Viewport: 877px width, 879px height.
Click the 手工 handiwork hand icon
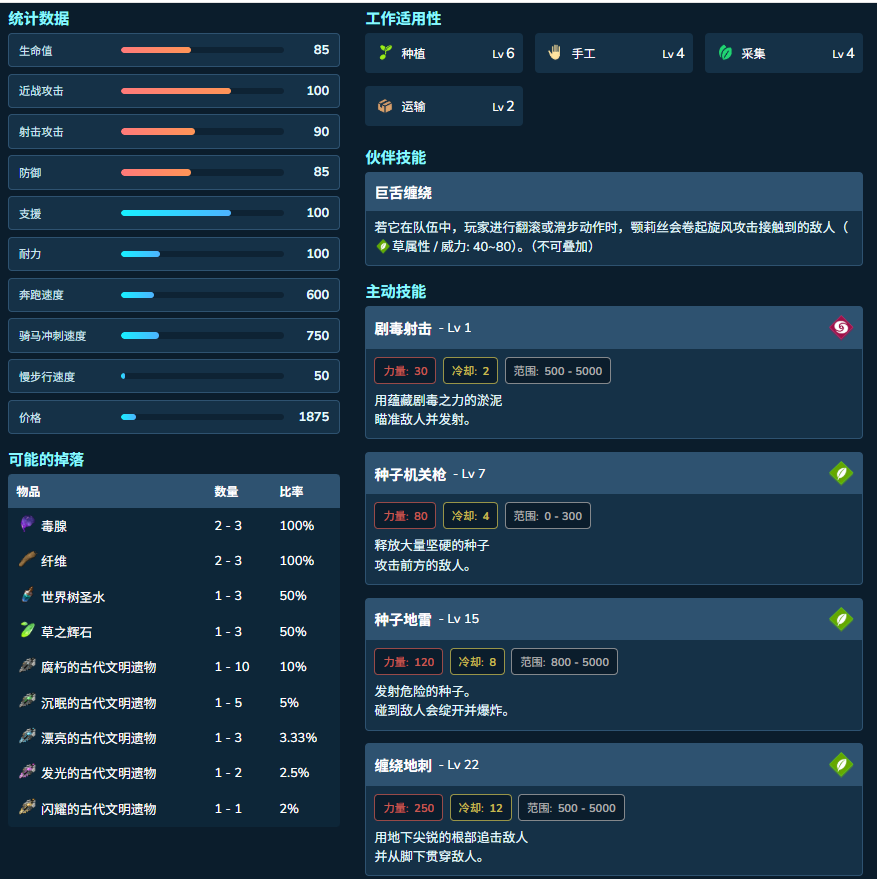(555, 53)
